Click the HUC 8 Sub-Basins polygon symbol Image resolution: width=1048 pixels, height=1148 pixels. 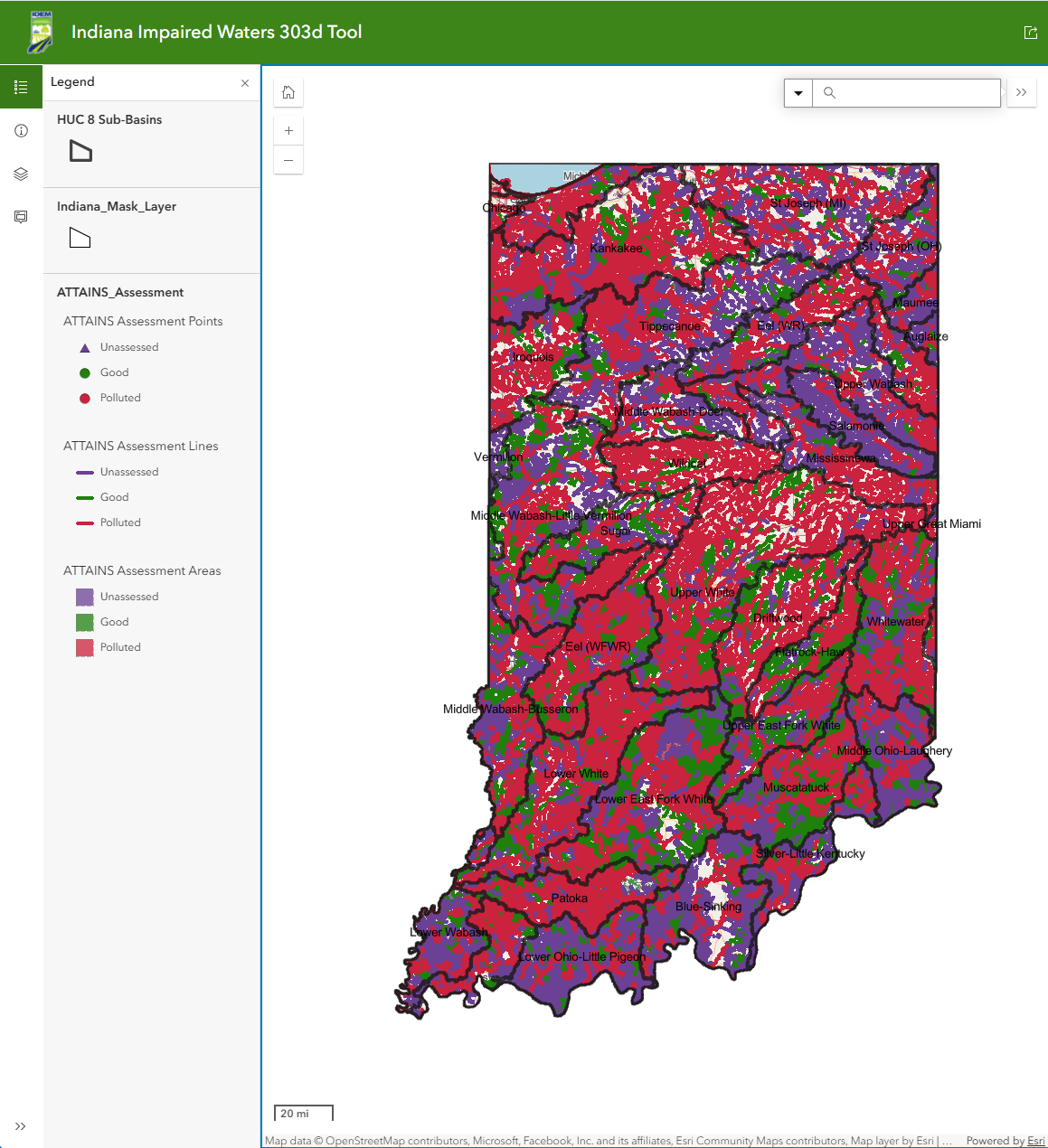point(81,151)
